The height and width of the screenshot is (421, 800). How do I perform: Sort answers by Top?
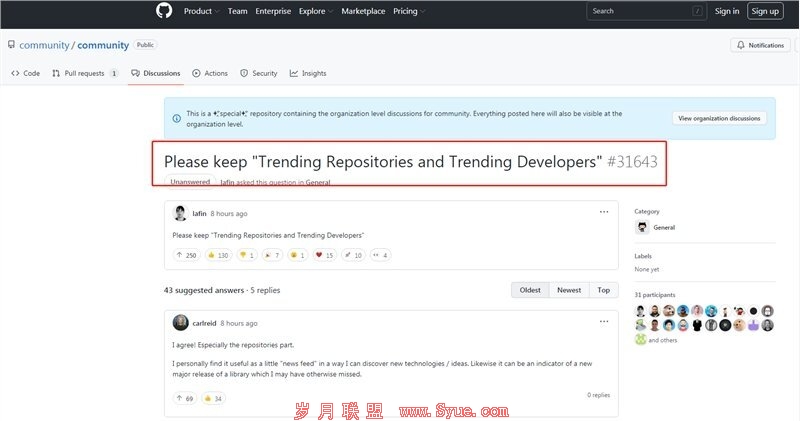(604, 290)
